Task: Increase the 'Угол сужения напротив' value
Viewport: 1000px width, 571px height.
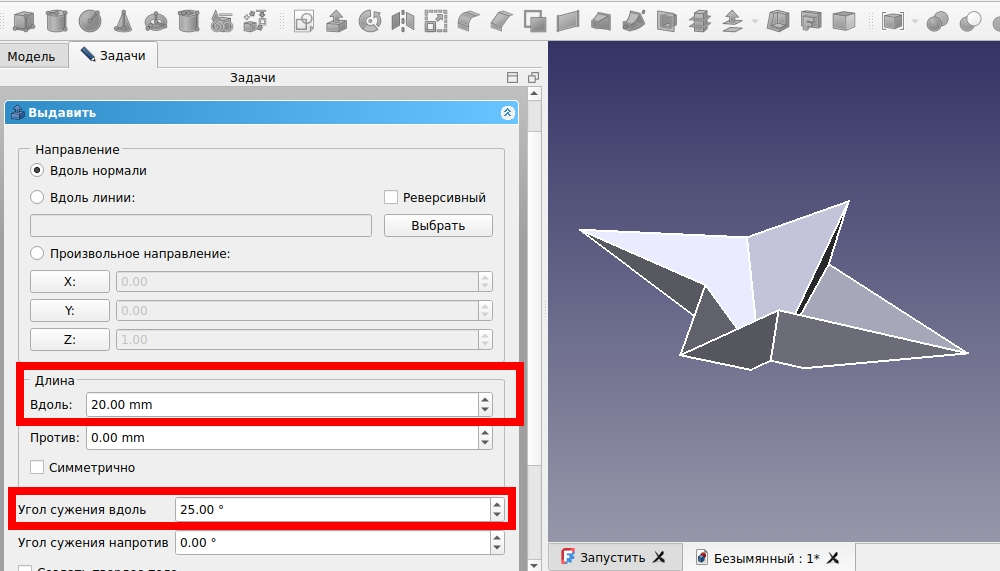Action: pyautogui.click(x=497, y=537)
